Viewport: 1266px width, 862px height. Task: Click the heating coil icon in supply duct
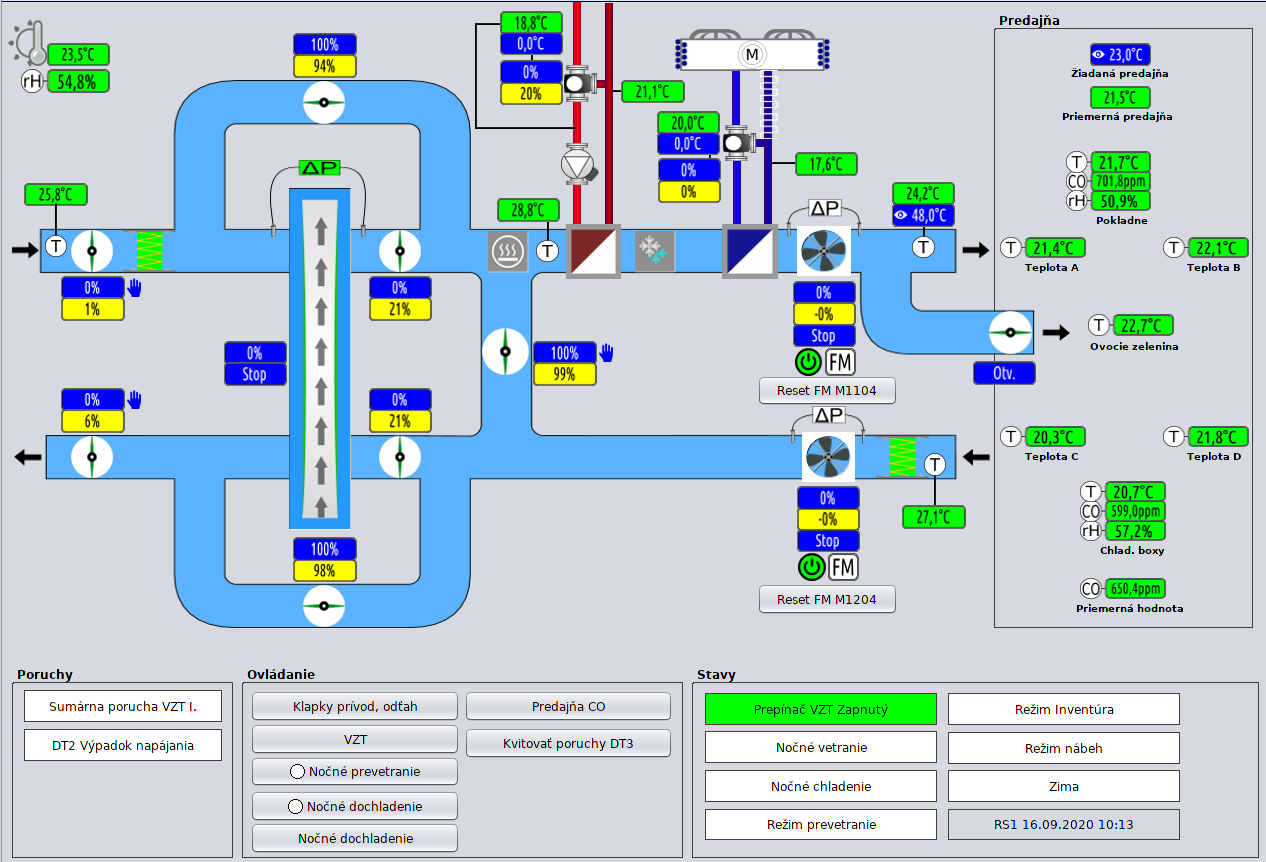coord(507,251)
